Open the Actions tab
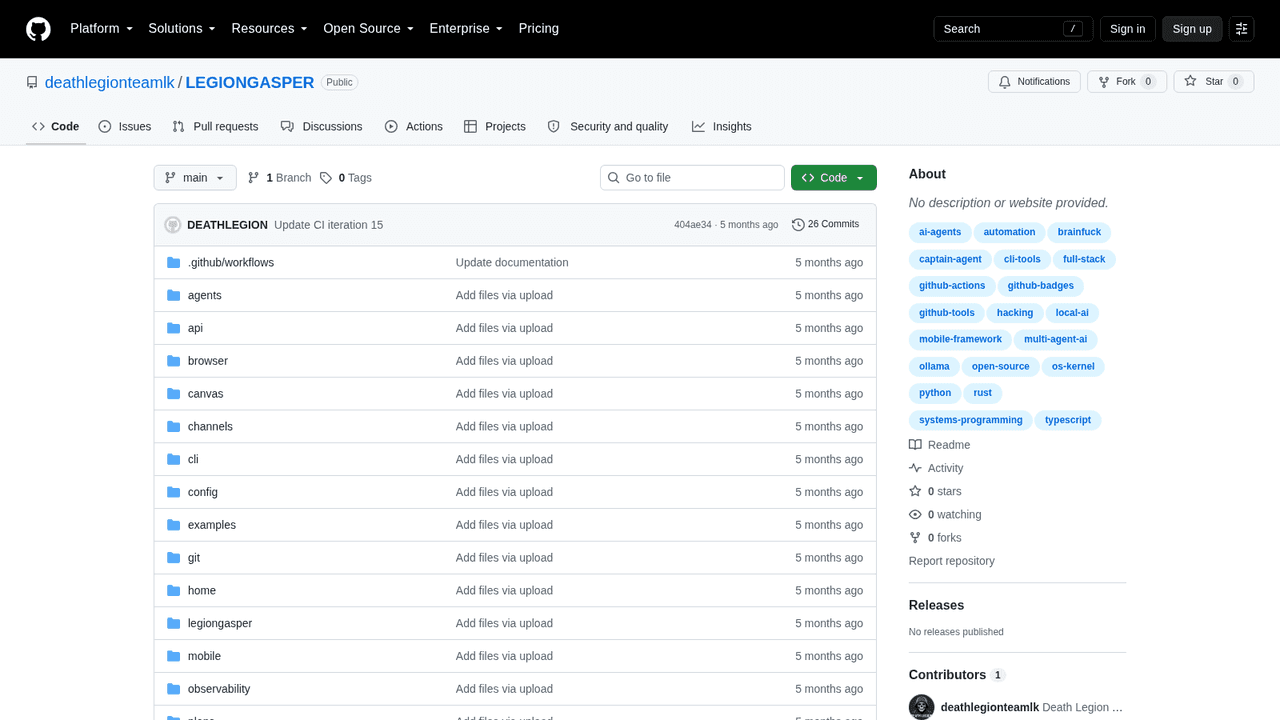Image resolution: width=1280 pixels, height=720 pixels. tap(414, 127)
